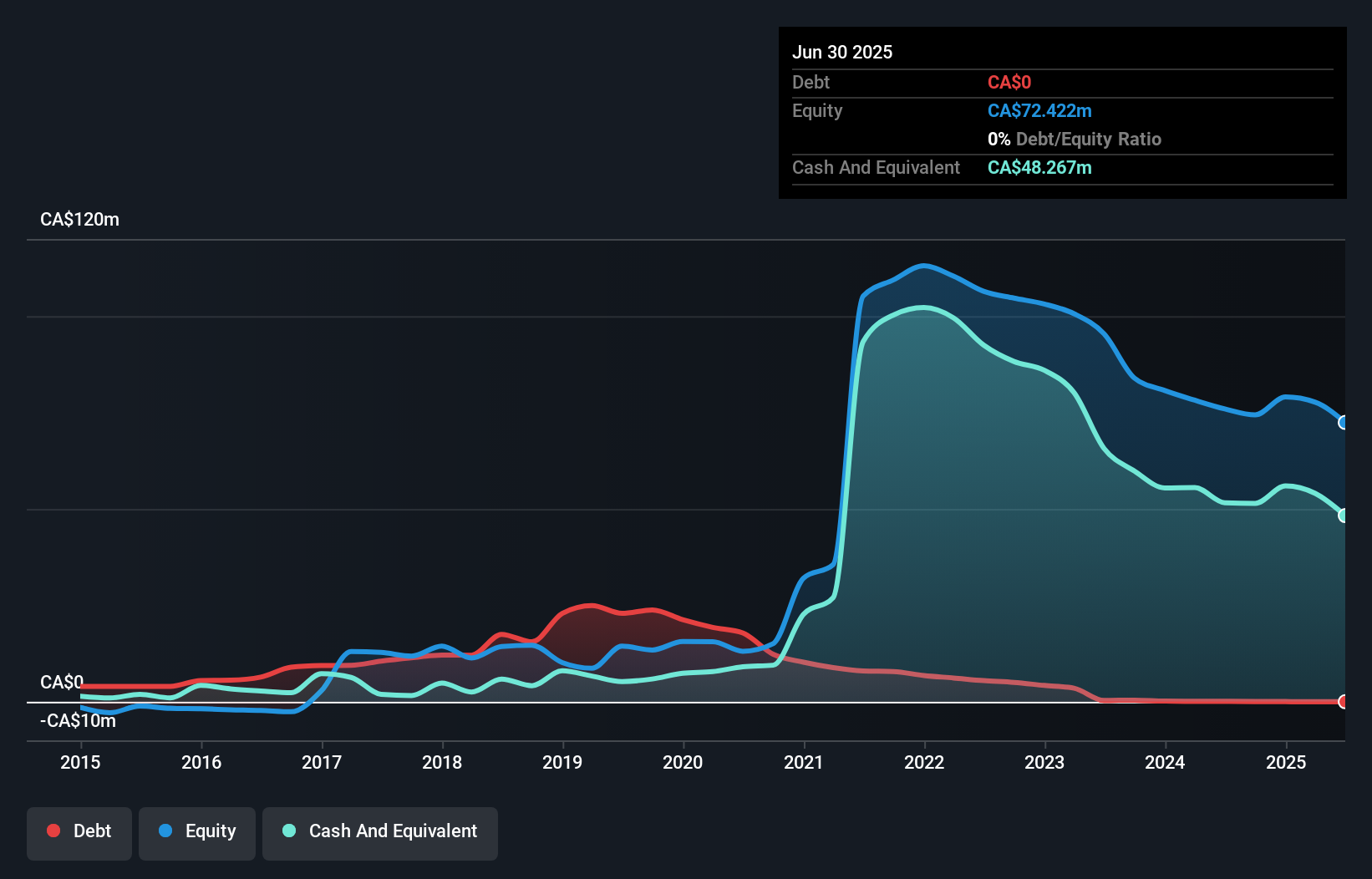The height and width of the screenshot is (879, 1372).
Task: Select the blue Equity endpoint marker on chart
Action: [x=1344, y=424]
